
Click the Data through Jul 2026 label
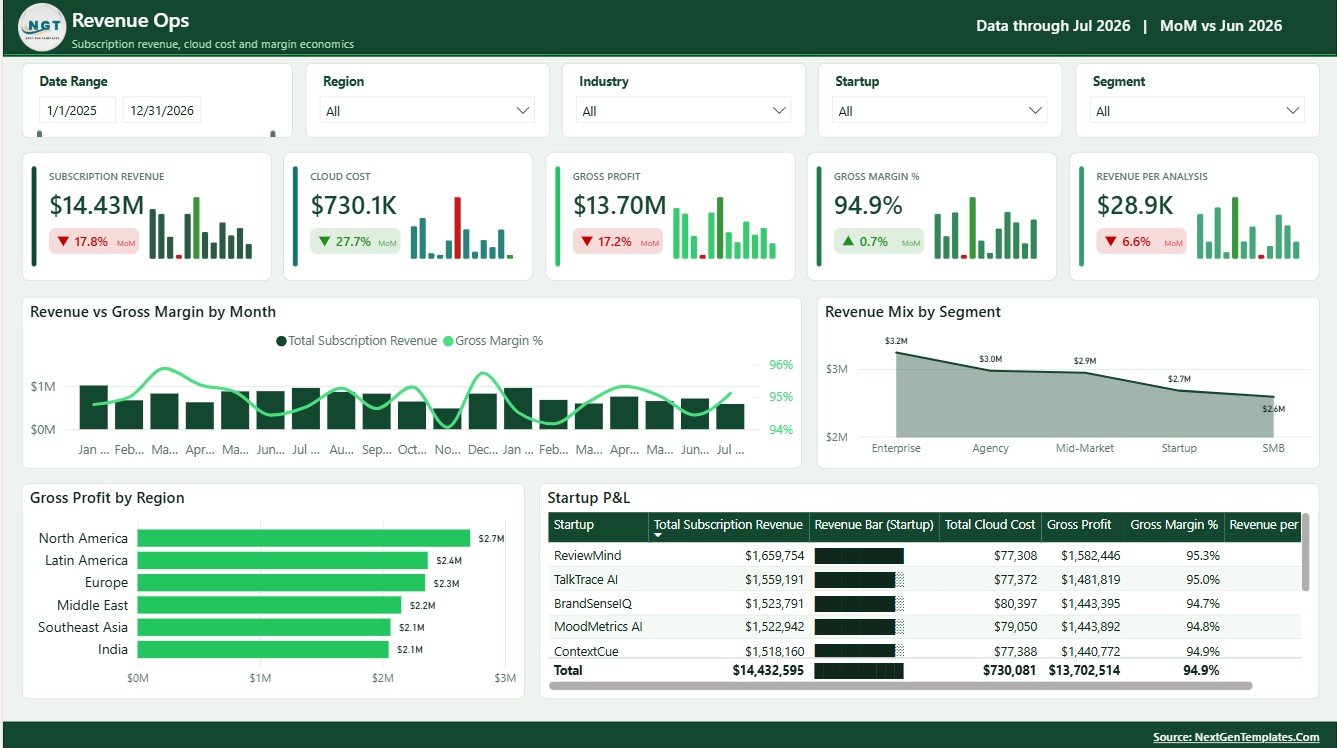coord(1053,26)
